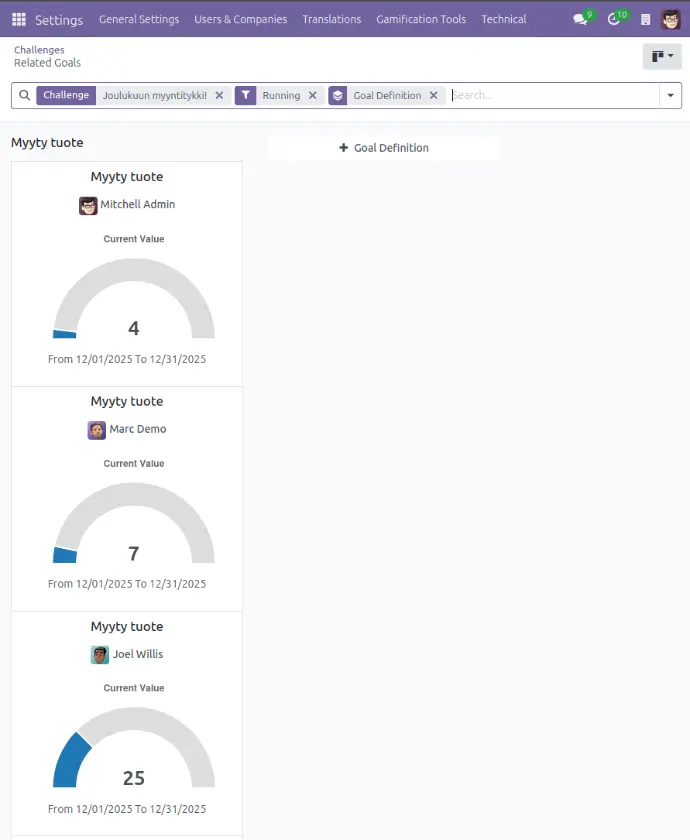The width and height of the screenshot is (690, 840).
Task: Expand the search options dropdown arrow
Action: 670,96
